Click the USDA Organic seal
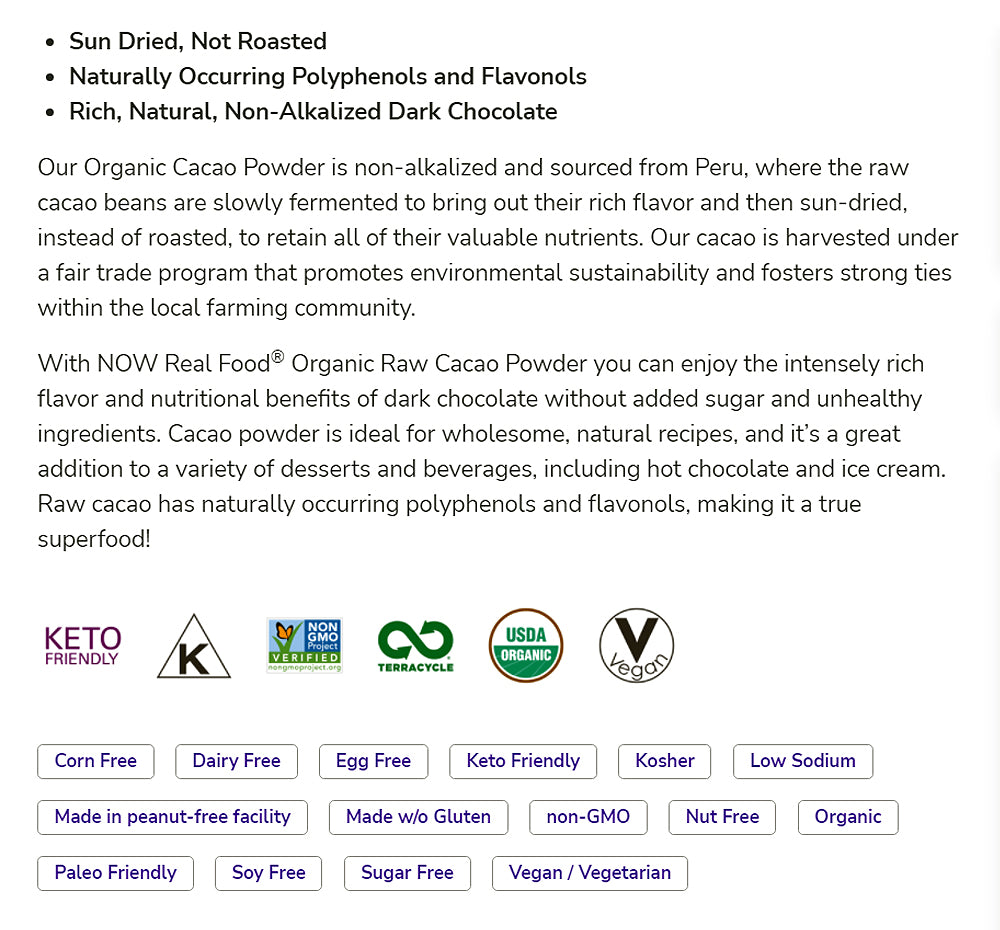Image resolution: width=1000 pixels, height=930 pixels. pos(526,646)
